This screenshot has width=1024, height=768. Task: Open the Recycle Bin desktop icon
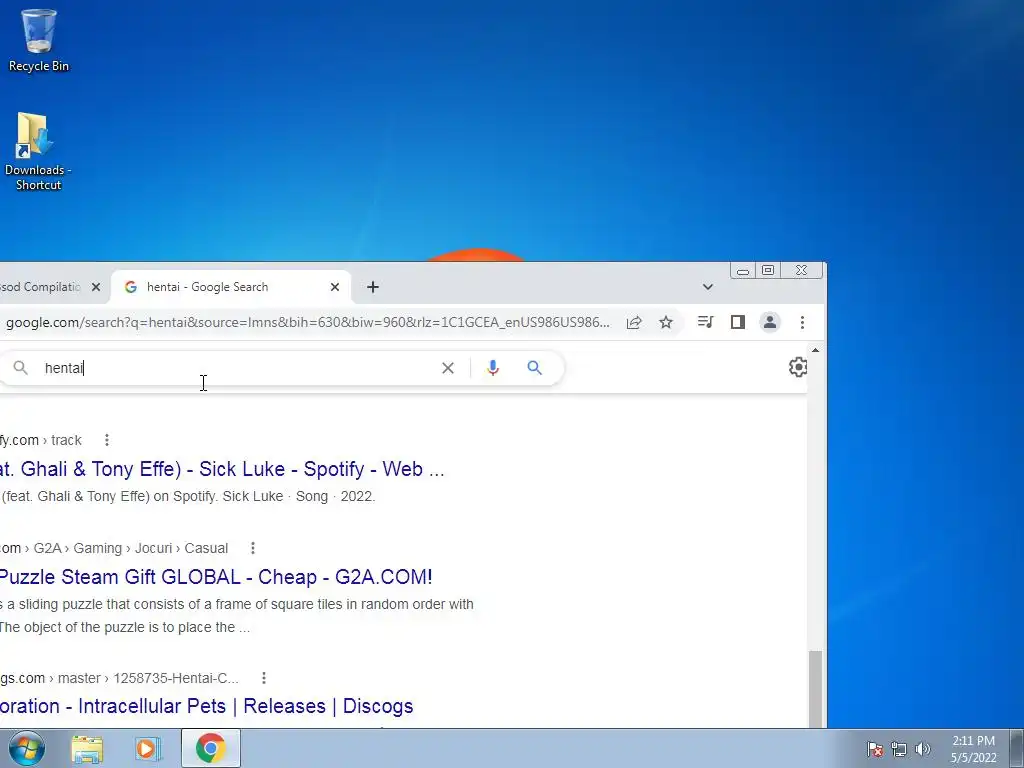click(x=39, y=40)
